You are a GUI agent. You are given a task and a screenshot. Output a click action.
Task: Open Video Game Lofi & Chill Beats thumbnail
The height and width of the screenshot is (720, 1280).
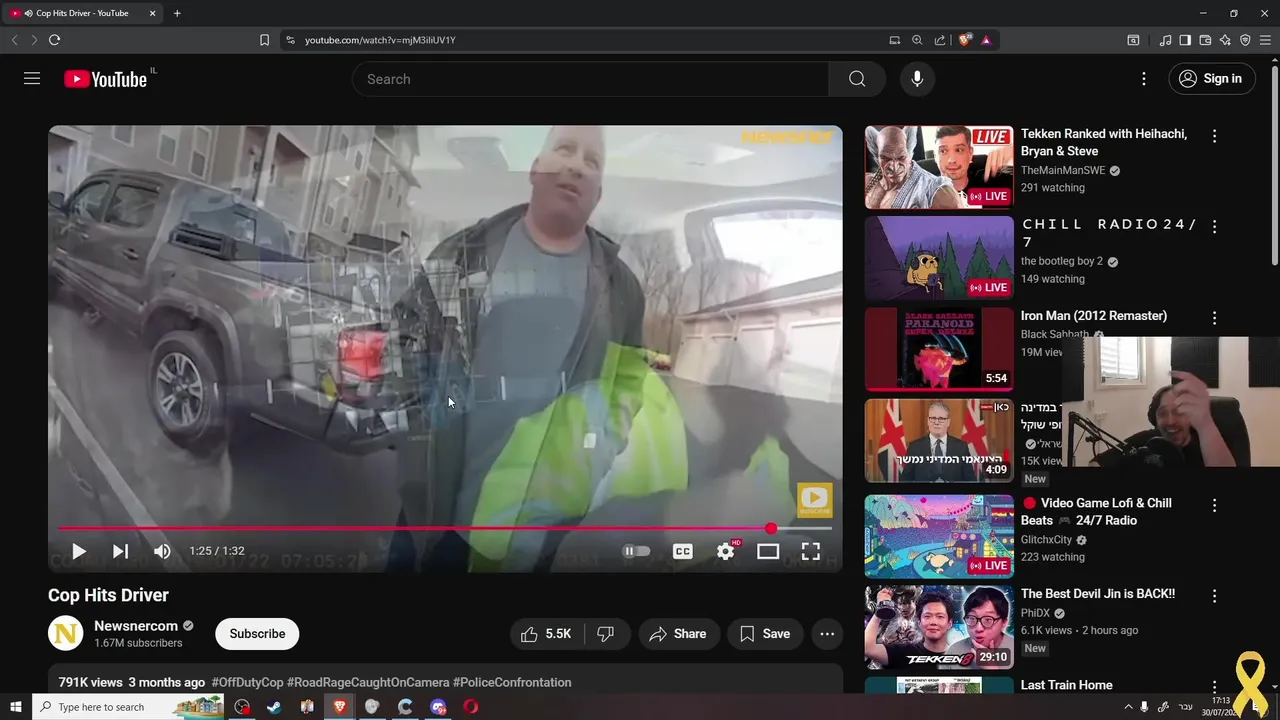pos(939,536)
